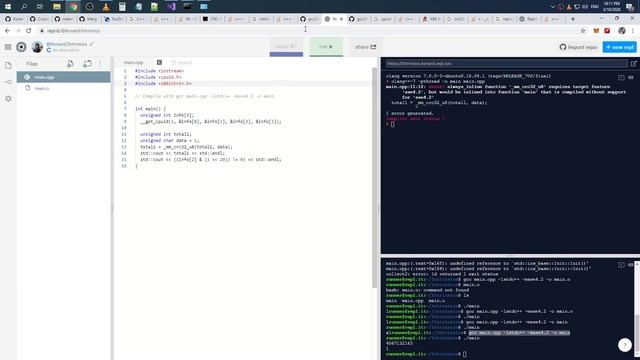Screen dimensions: 640x360
Task: Open the Windows Start menu
Action: coord(8,7)
